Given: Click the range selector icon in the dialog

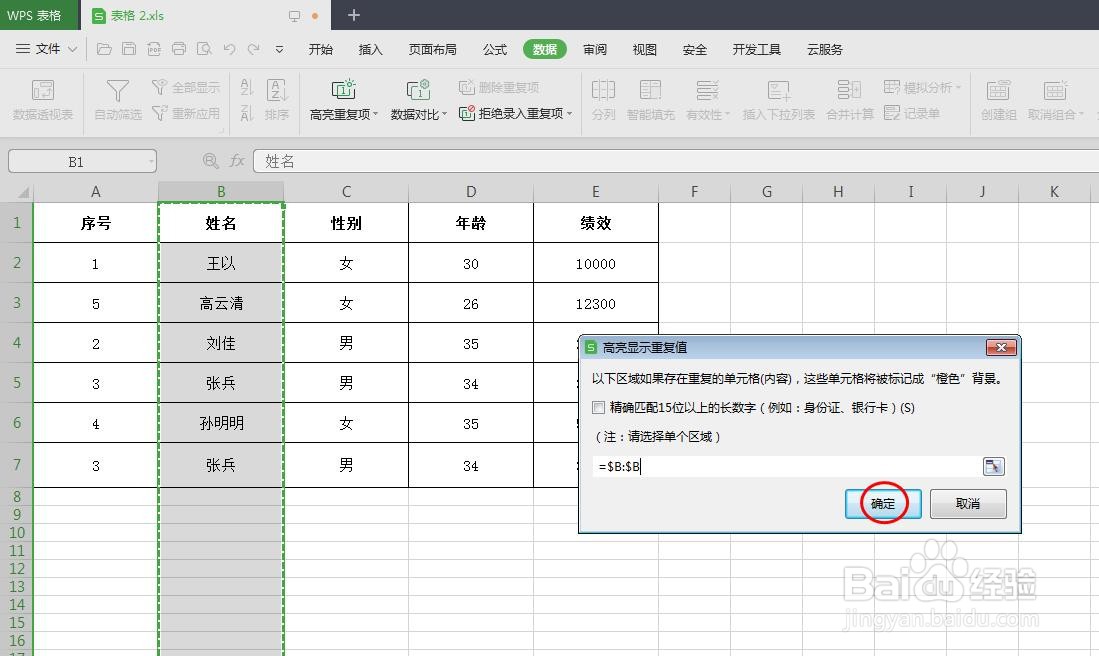Looking at the screenshot, I should coord(992,466).
